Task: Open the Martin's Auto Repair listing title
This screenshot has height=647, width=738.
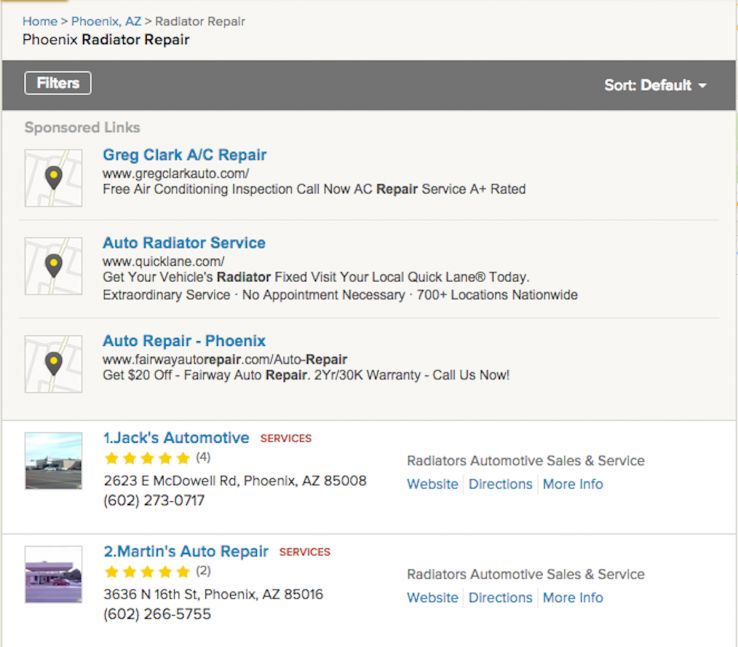Action: pos(186,552)
